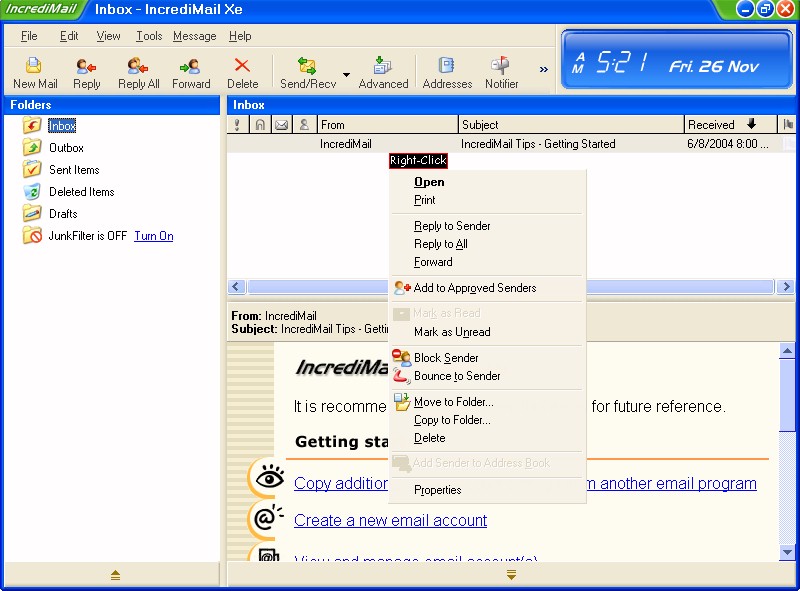Turn On the JunkFilter link
The width and height of the screenshot is (800, 591).
tap(153, 236)
